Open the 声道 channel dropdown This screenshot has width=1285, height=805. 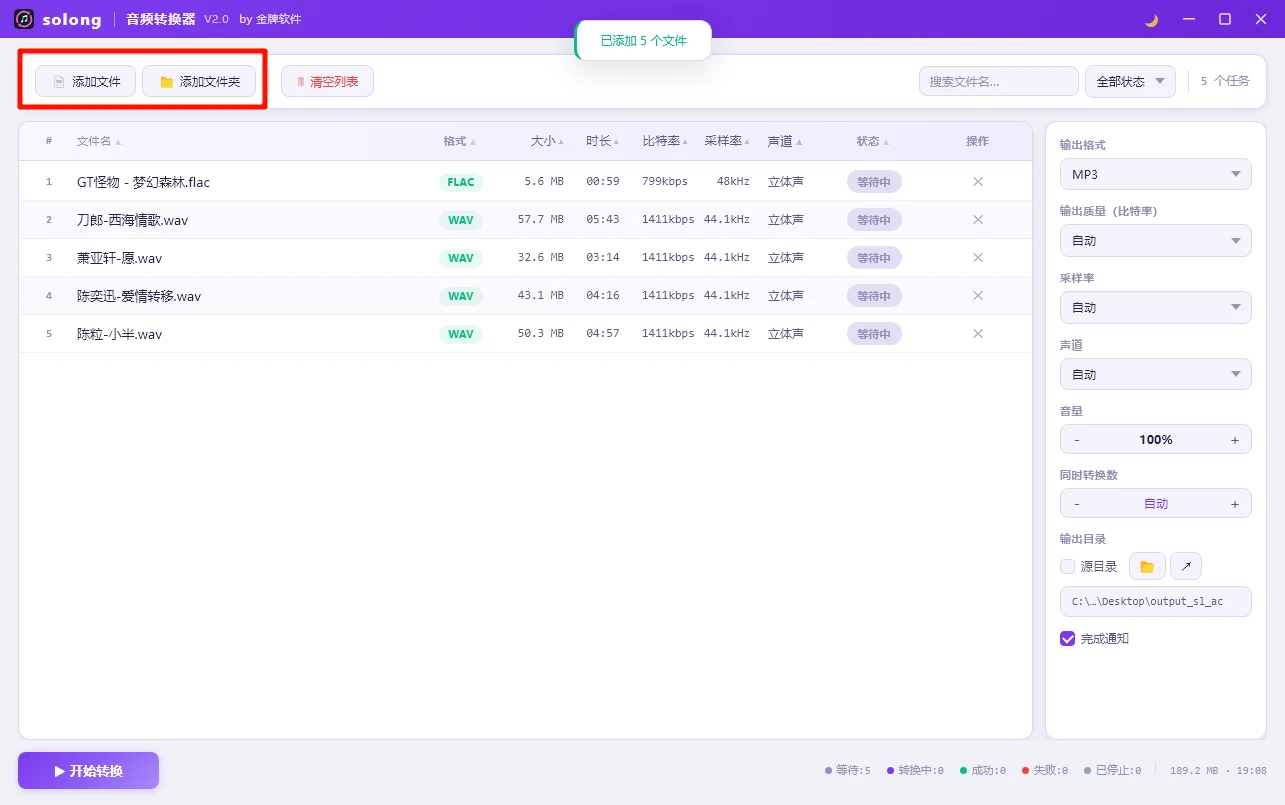[1155, 373]
